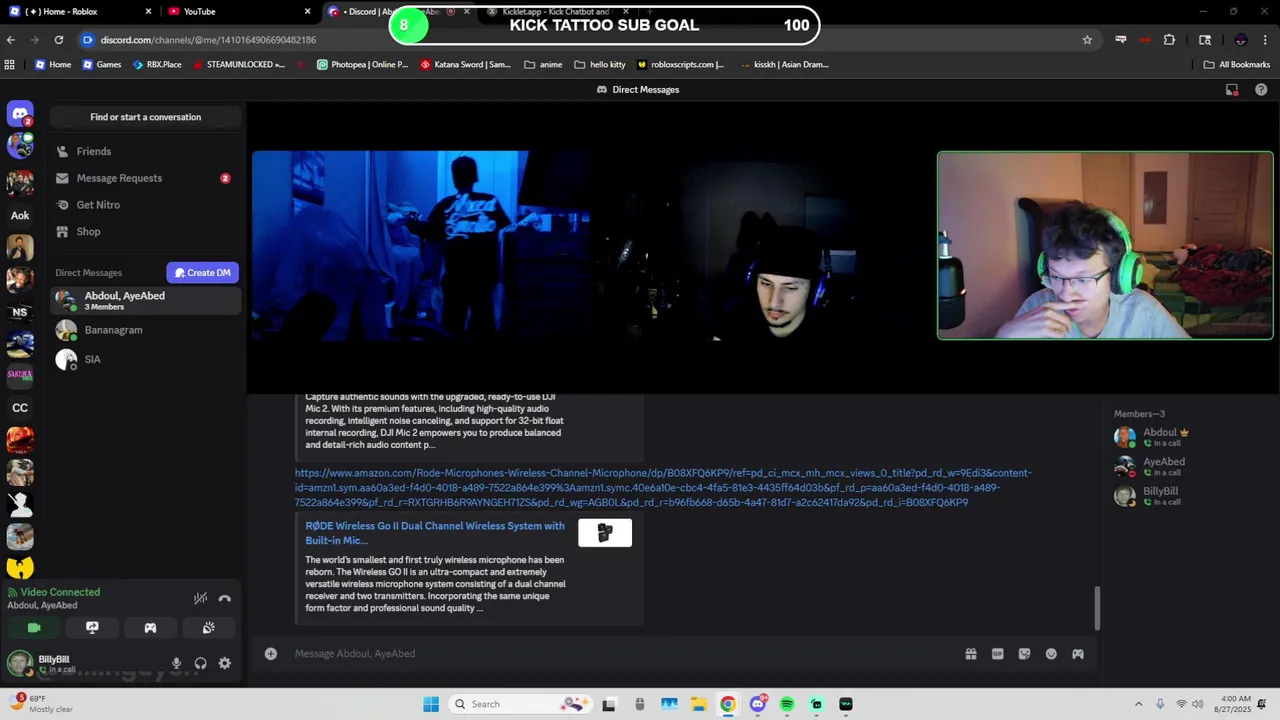This screenshot has height=720, width=1280.
Task: Open Chrome extensions puzzle icon
Action: click(x=1169, y=40)
